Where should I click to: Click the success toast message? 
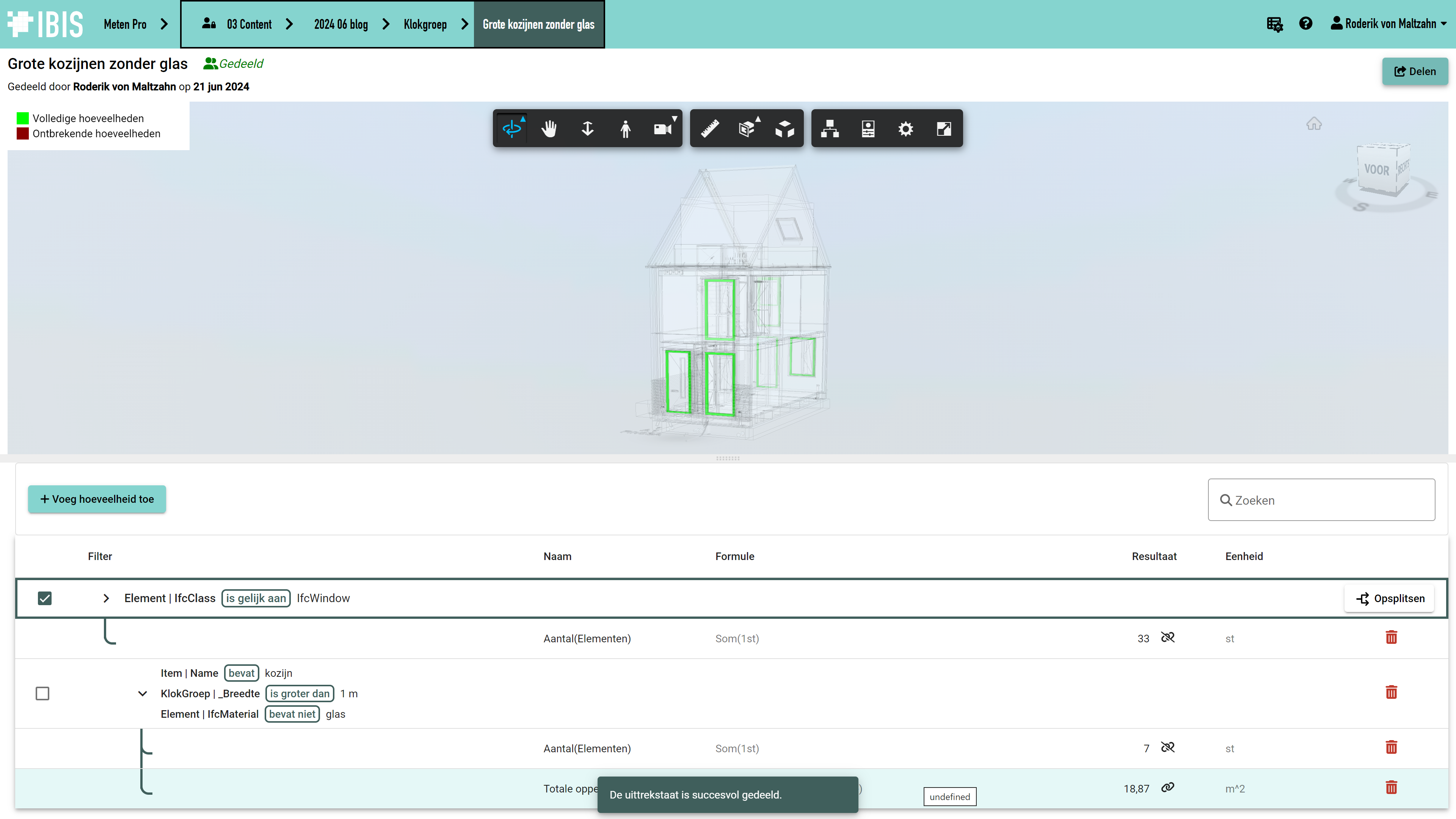(728, 795)
